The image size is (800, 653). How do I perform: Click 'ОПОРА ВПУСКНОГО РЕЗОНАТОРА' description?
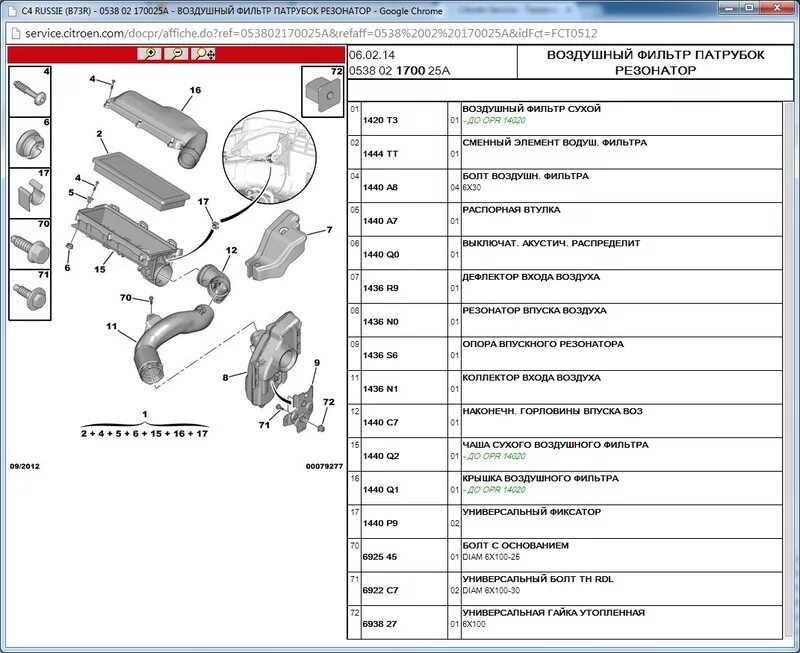(543, 344)
